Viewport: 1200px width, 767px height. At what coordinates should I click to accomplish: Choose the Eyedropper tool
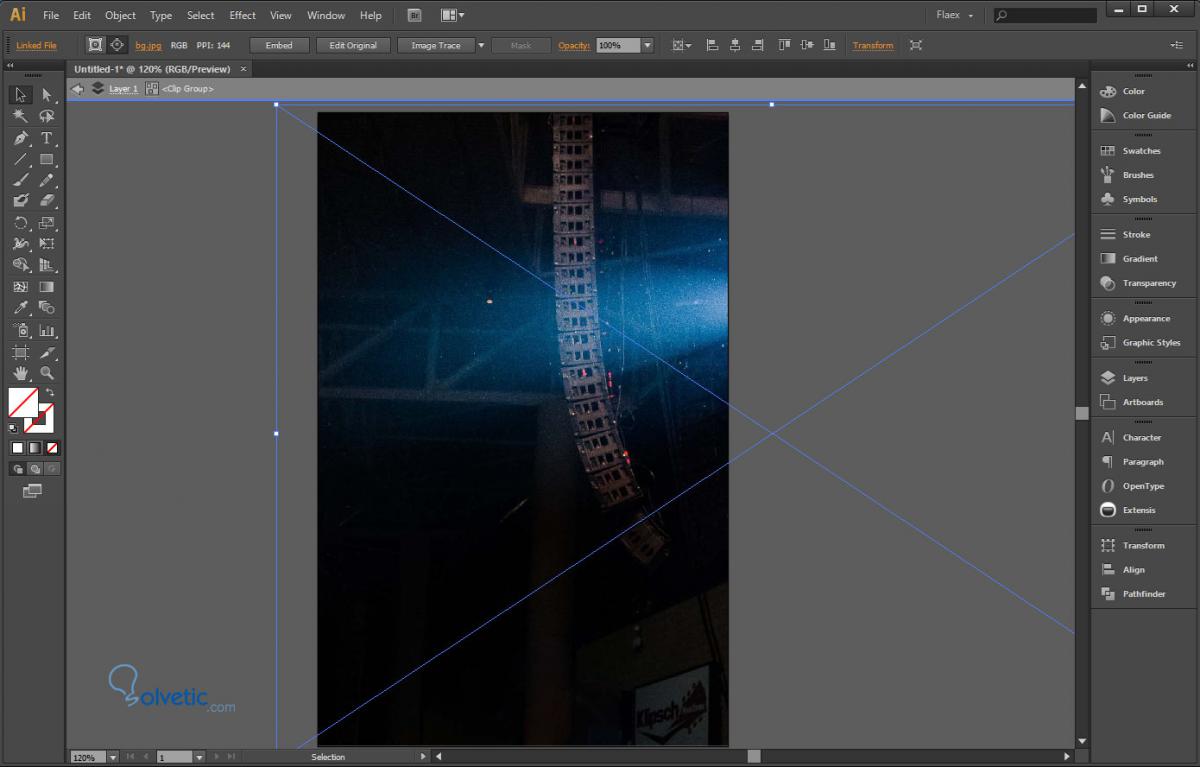[x=20, y=308]
